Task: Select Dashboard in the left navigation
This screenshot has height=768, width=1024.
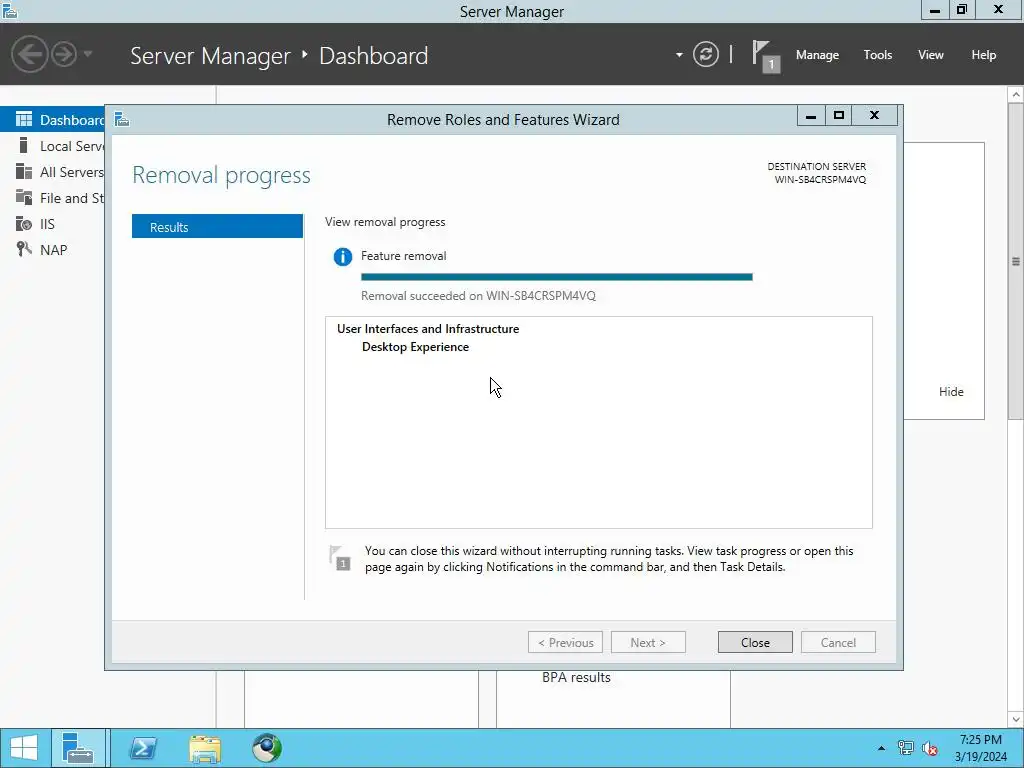Action: pos(52,120)
